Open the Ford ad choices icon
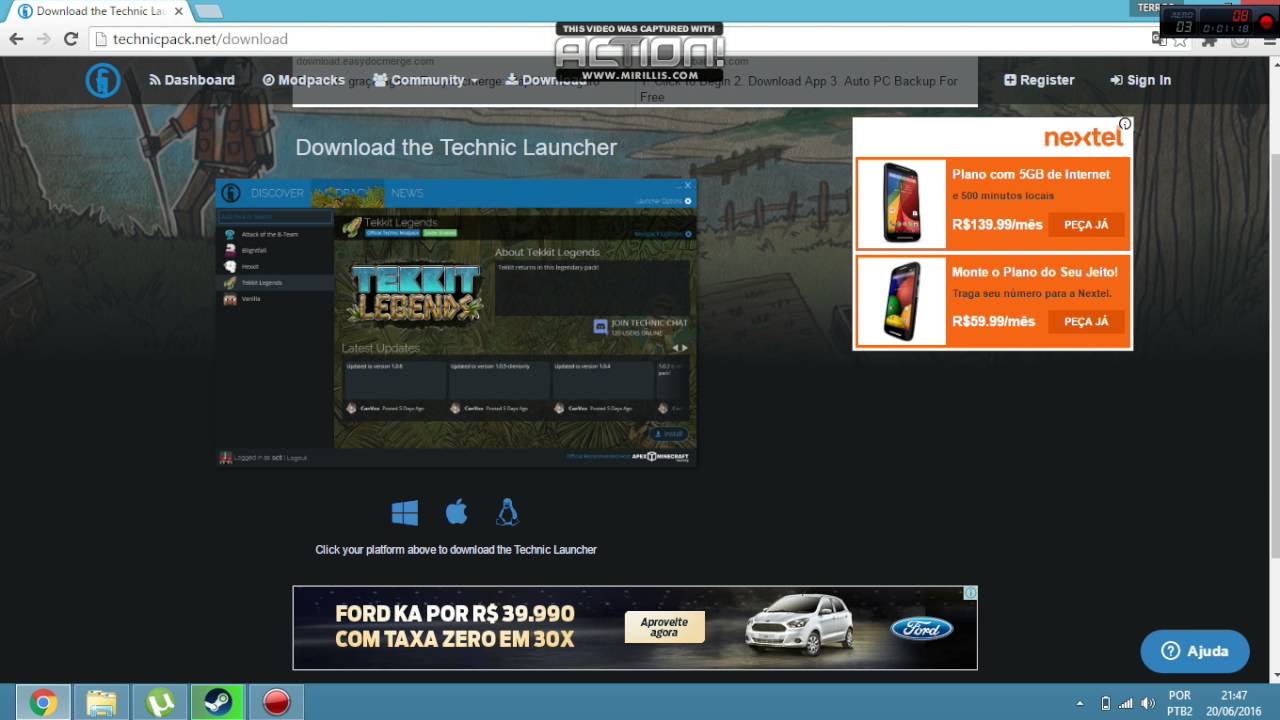The image size is (1280, 720). click(970, 593)
